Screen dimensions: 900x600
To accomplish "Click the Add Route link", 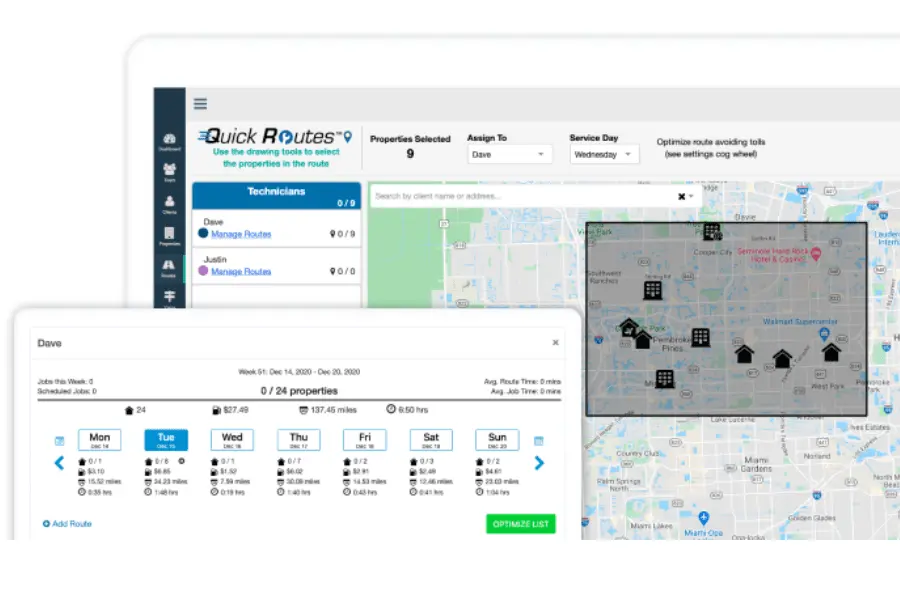I will [x=67, y=524].
